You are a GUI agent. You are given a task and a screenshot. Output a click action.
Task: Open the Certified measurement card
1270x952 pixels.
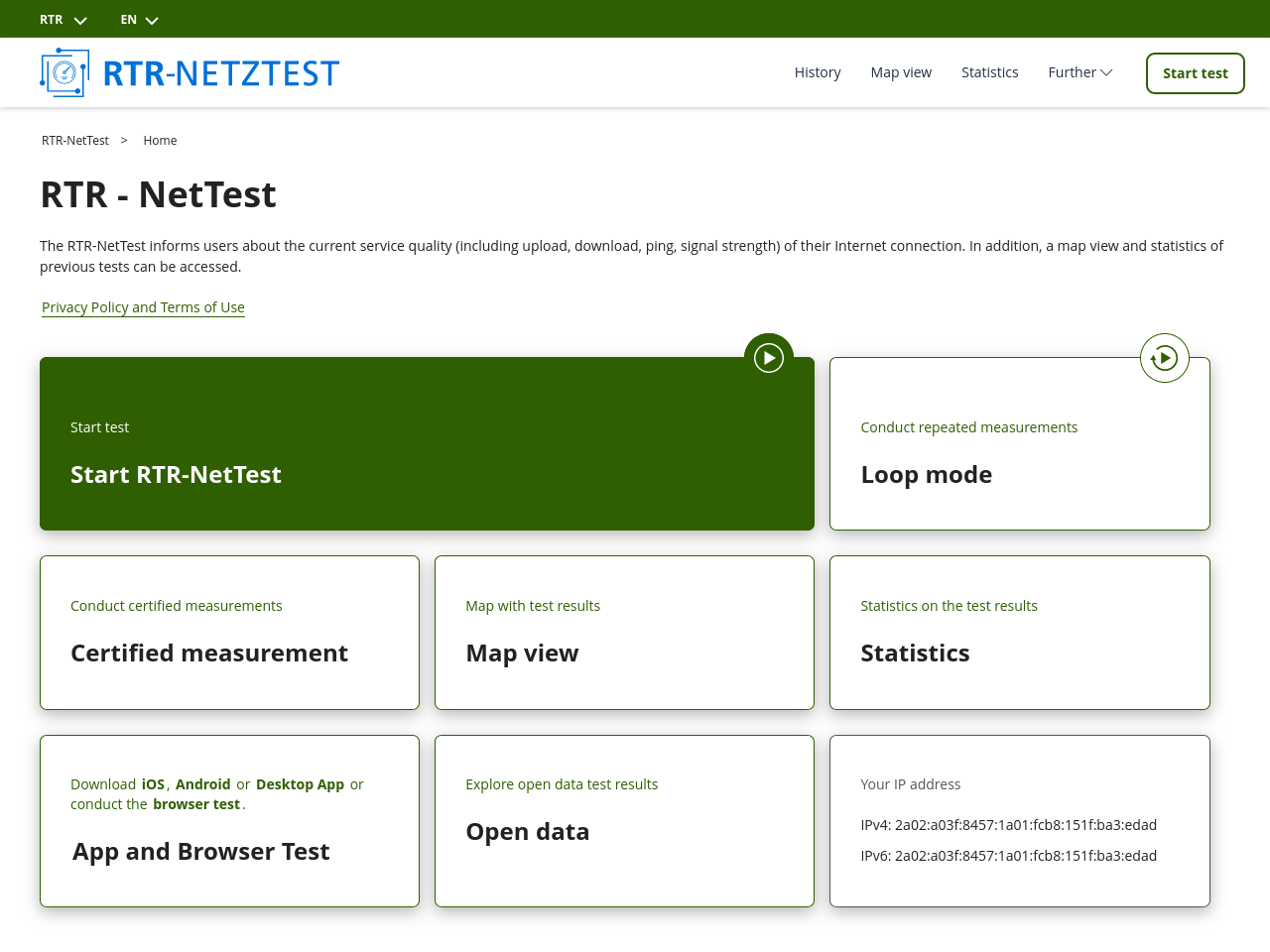coord(229,633)
